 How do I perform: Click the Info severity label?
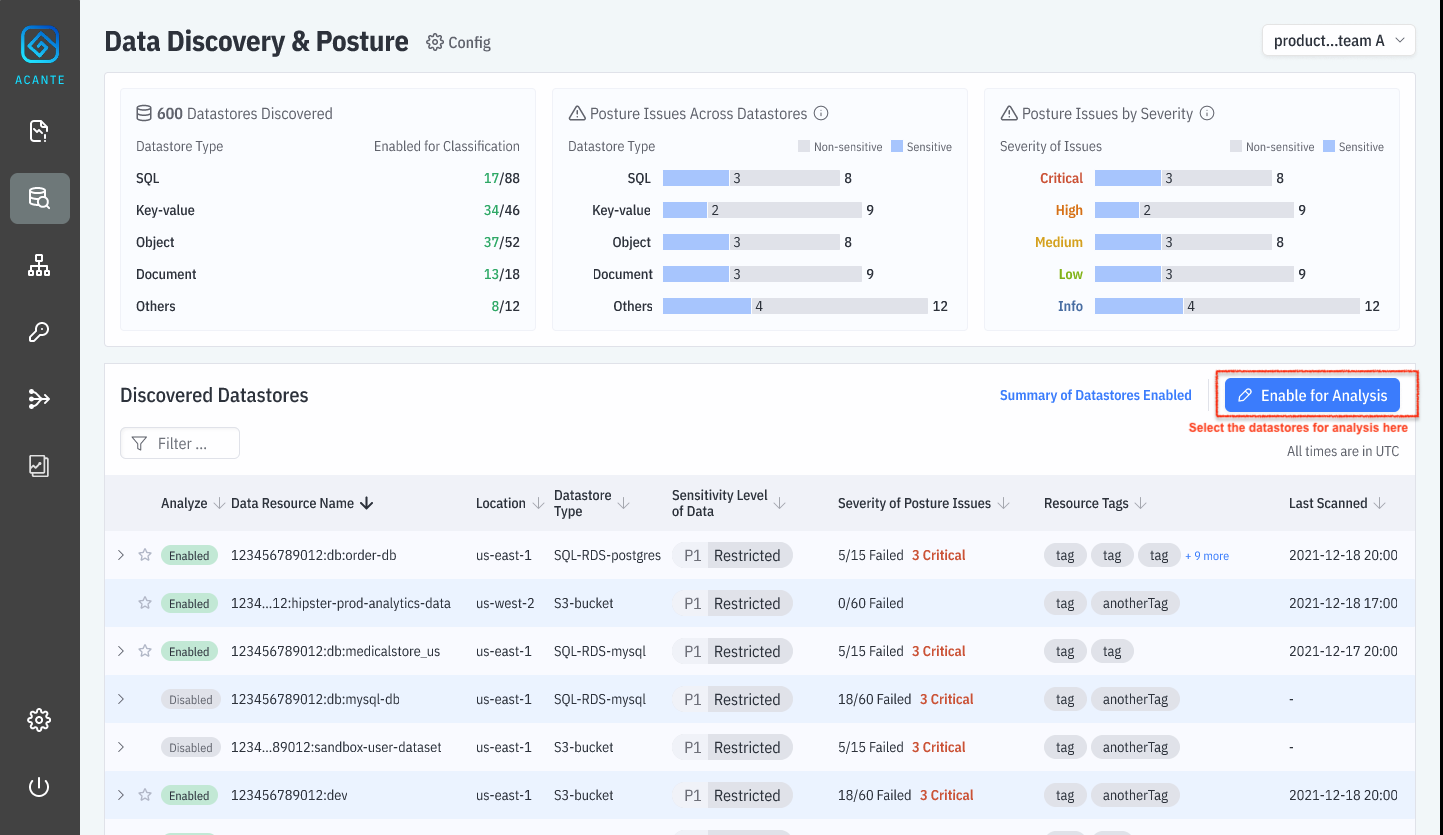(x=1070, y=306)
